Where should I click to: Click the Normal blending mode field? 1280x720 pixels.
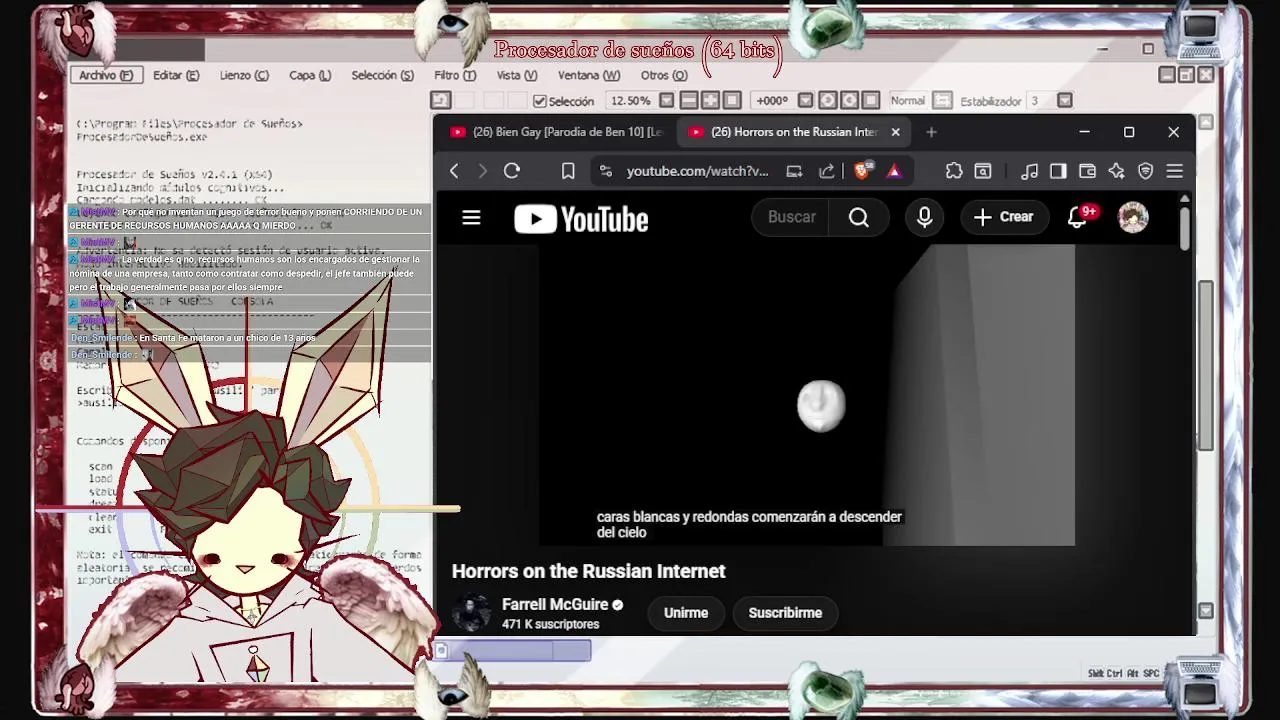point(907,101)
